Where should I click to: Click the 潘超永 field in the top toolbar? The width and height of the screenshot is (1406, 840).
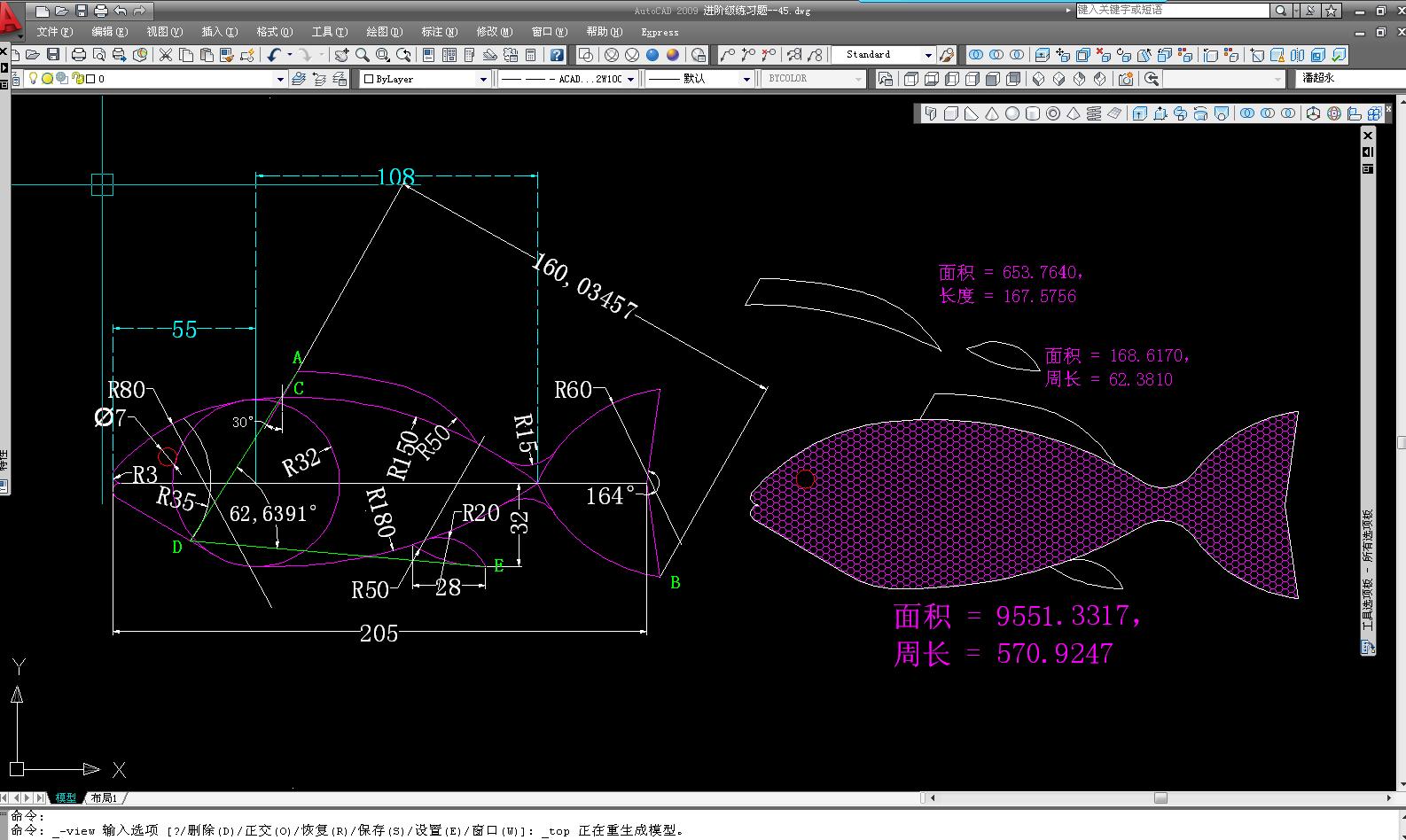click(1352, 79)
